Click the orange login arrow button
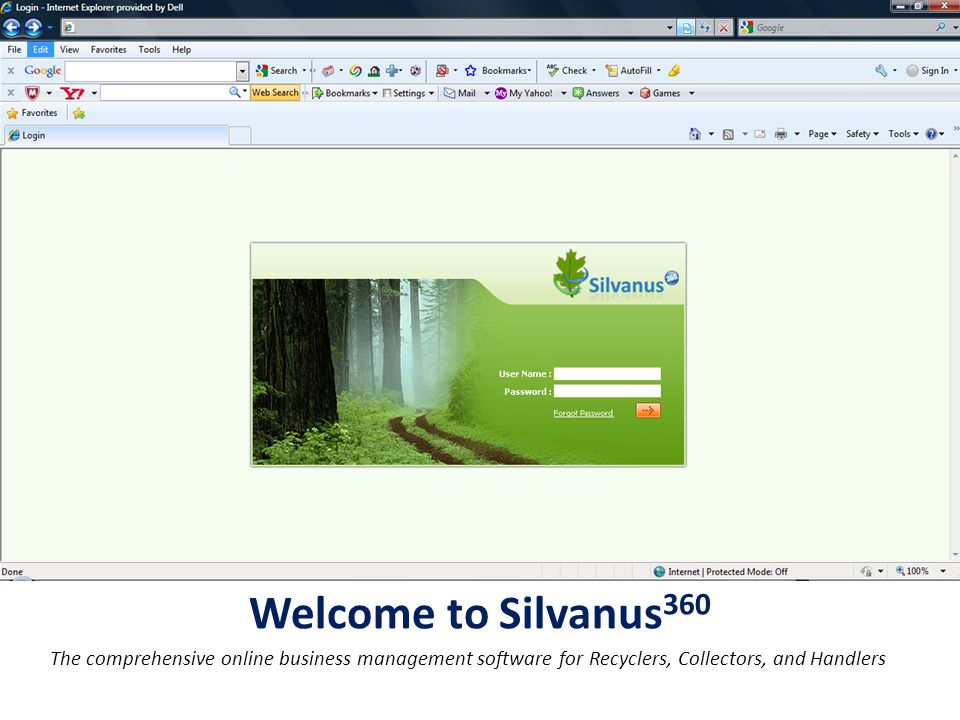960x720 pixels. [648, 410]
